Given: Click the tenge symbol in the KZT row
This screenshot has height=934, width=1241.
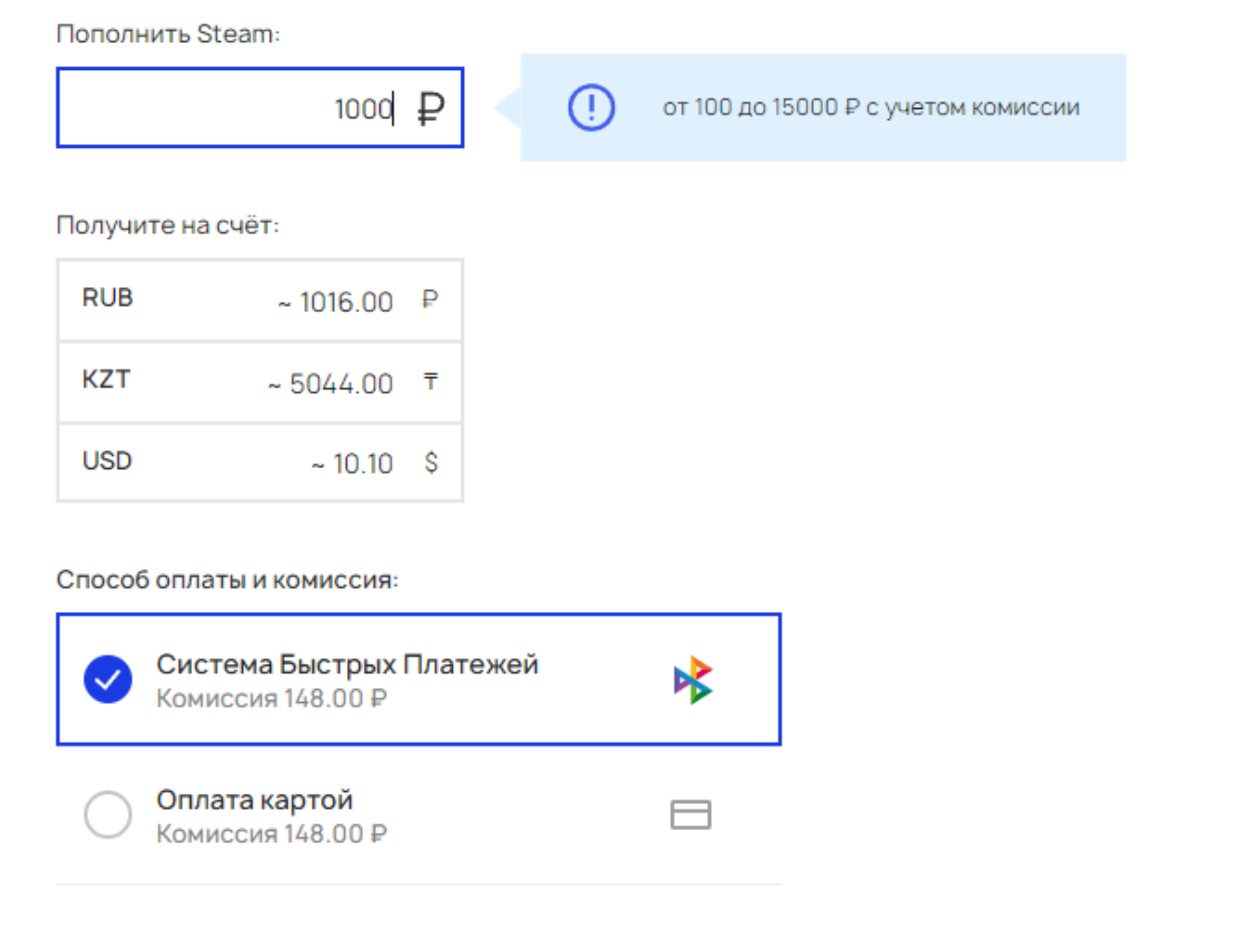Looking at the screenshot, I should click(431, 381).
